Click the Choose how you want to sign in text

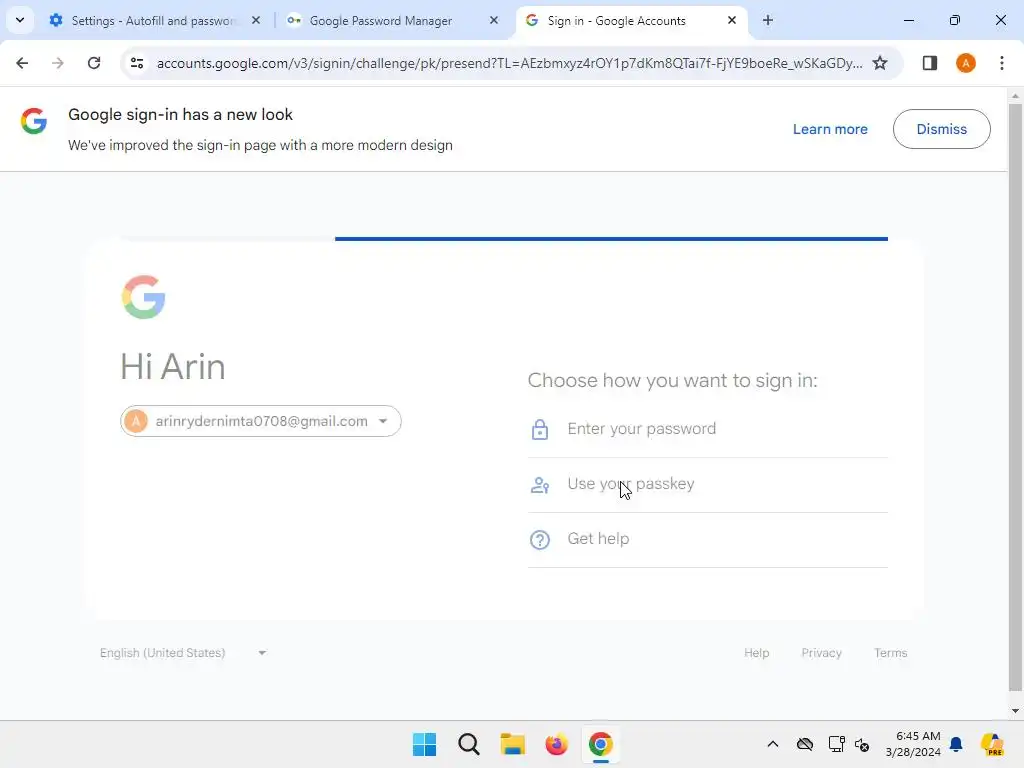coord(672,380)
